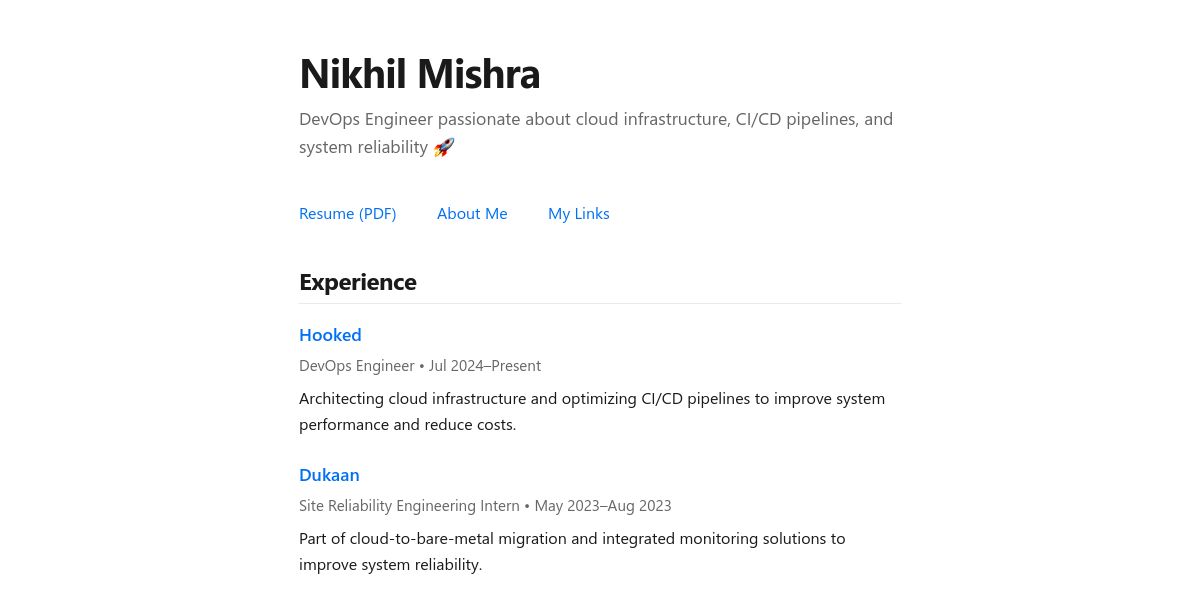
Task: Open the Resume (PDF) link
Action: tap(347, 213)
